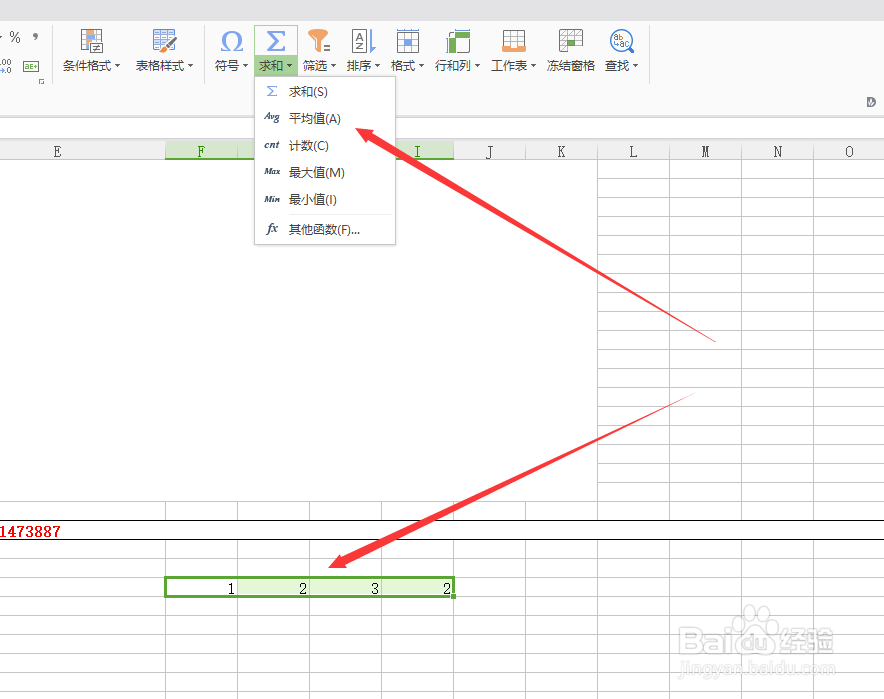
Task: Click the 冻结窗格 label
Action: [x=571, y=66]
